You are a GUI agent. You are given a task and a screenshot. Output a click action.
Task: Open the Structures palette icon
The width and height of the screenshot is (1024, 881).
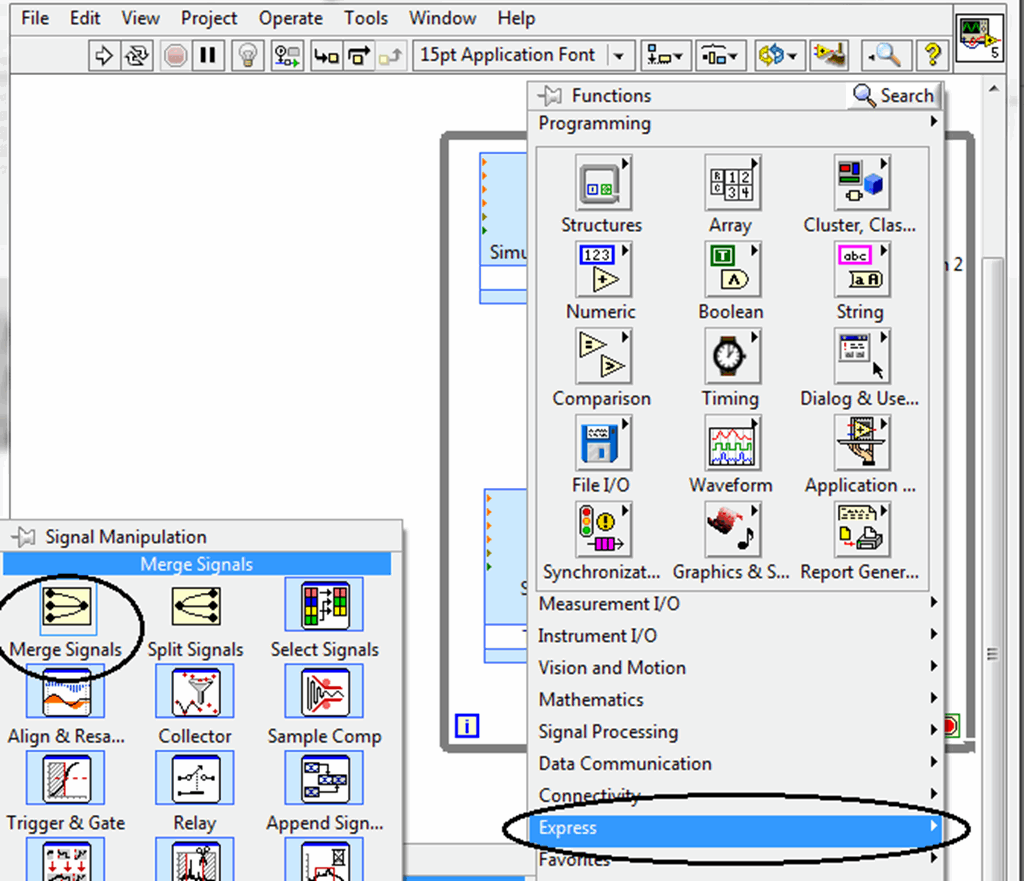coord(601,182)
